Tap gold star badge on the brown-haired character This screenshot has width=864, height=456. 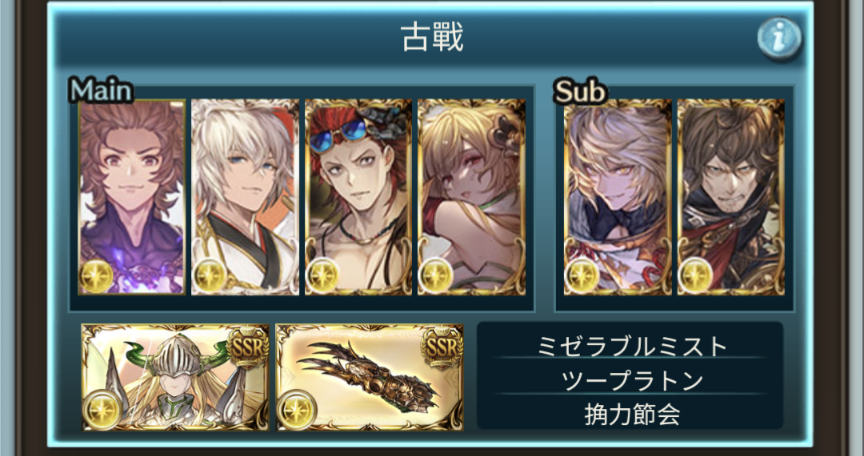pyautogui.click(x=96, y=276)
